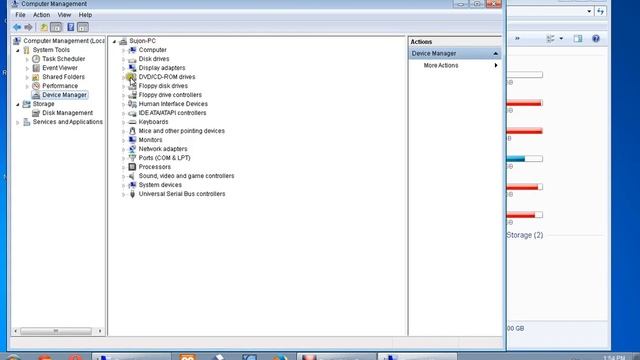Click the Forward arrow toolbar icon
This screenshot has height=360, width=640.
28,27
